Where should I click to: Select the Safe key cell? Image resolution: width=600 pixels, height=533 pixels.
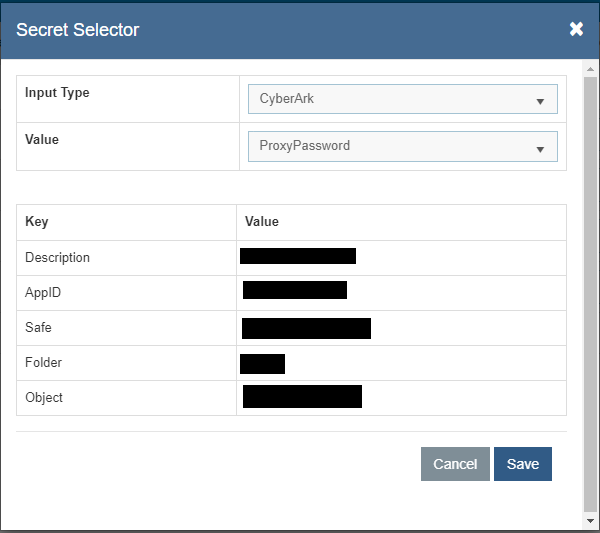point(39,327)
